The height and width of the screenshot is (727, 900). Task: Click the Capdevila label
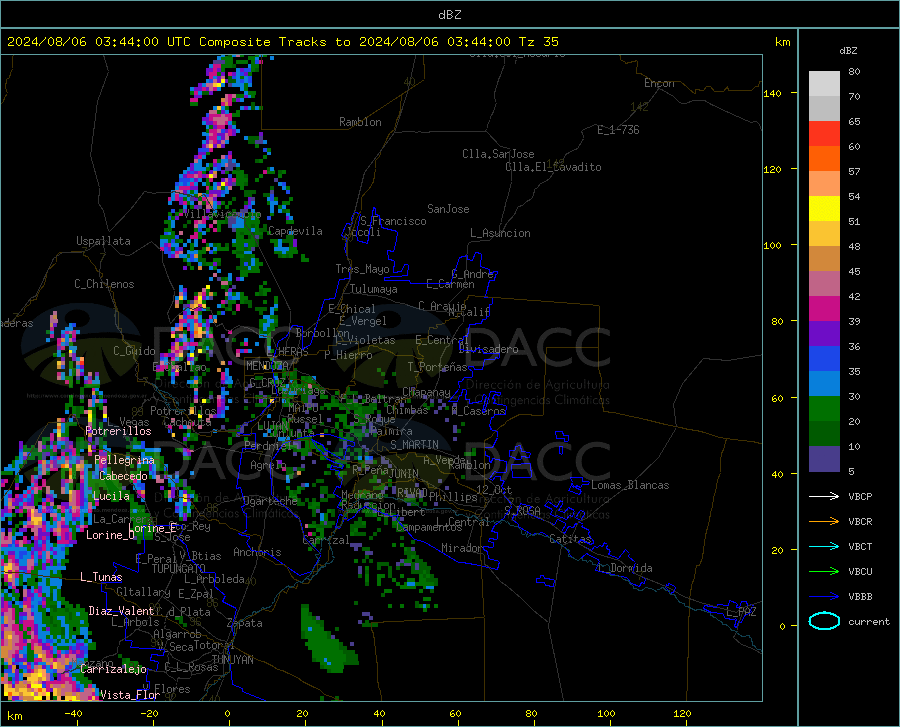(x=295, y=231)
